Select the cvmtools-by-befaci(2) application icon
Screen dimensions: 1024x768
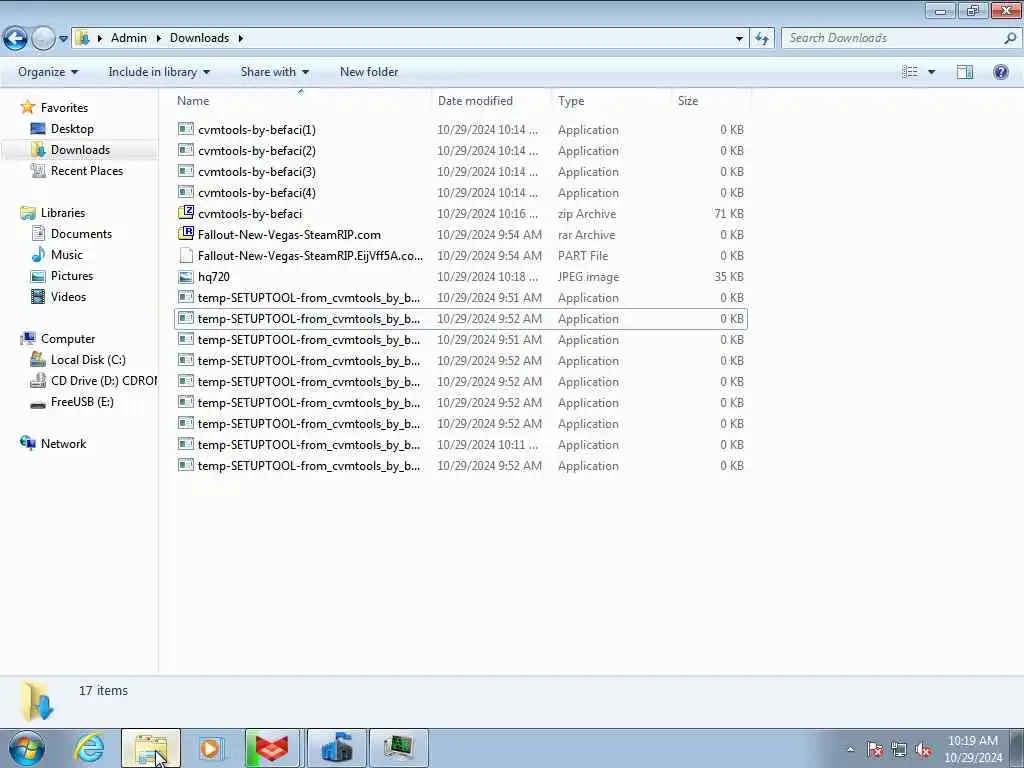coord(185,150)
